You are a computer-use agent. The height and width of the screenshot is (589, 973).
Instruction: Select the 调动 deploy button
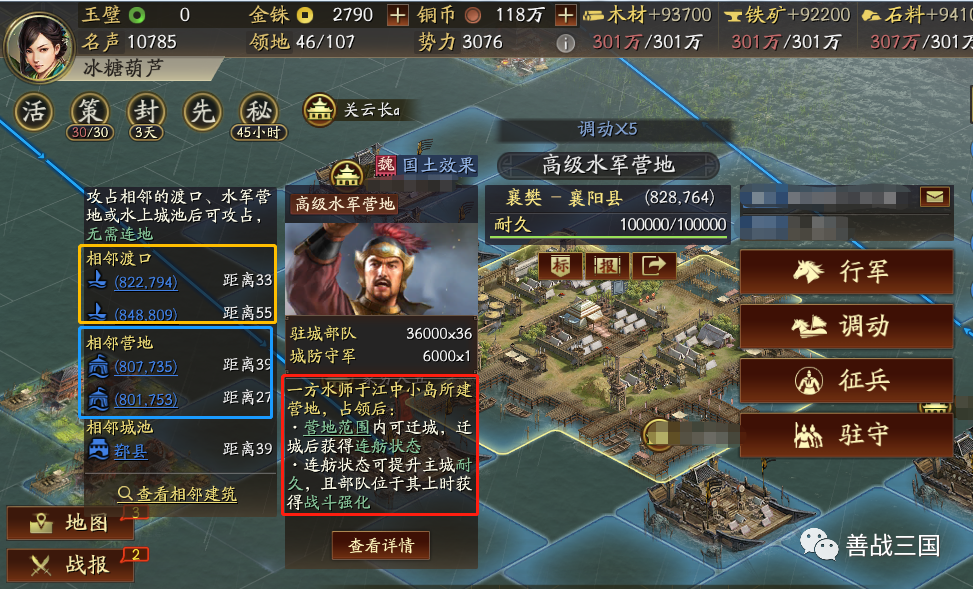tap(846, 326)
